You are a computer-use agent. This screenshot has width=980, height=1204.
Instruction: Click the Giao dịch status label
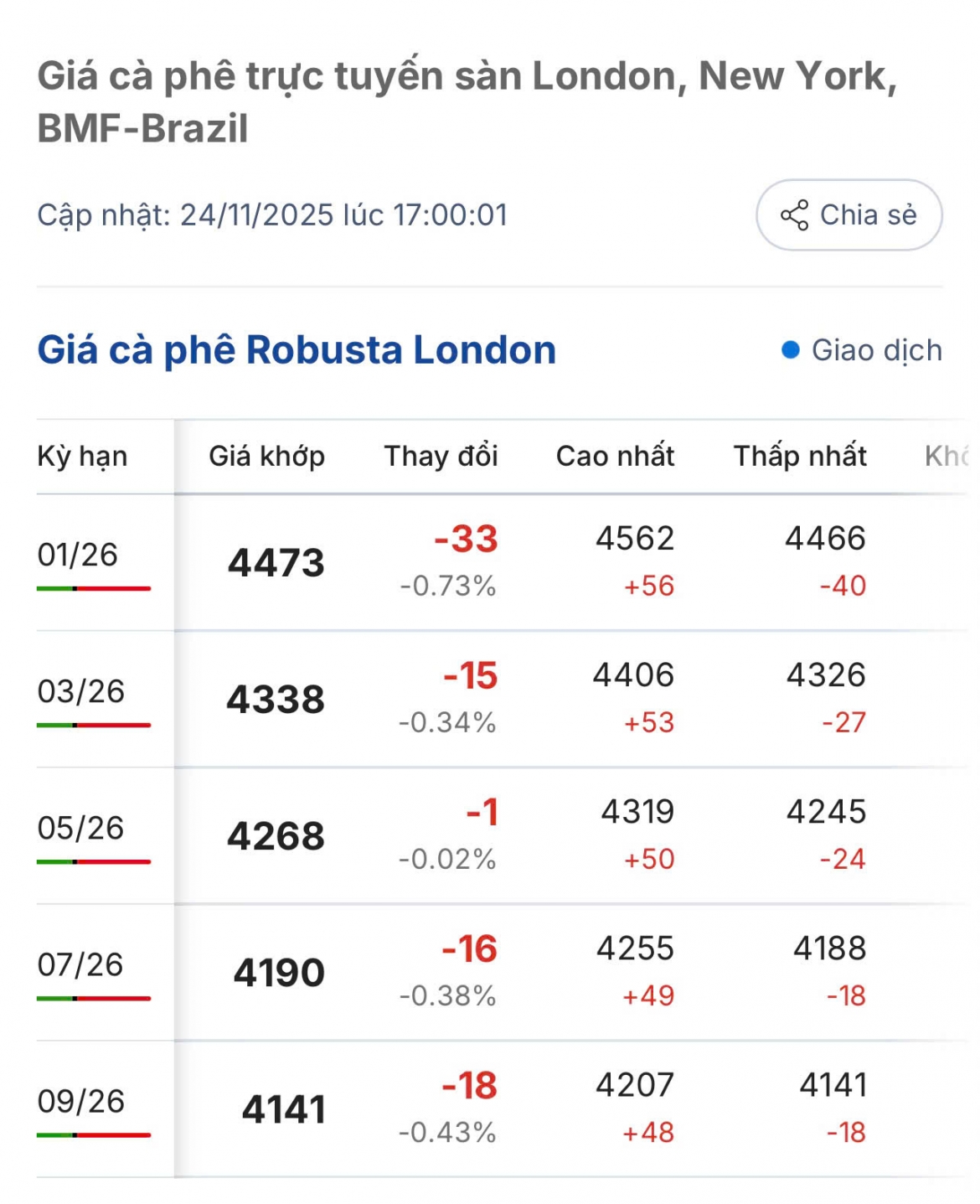(877, 350)
